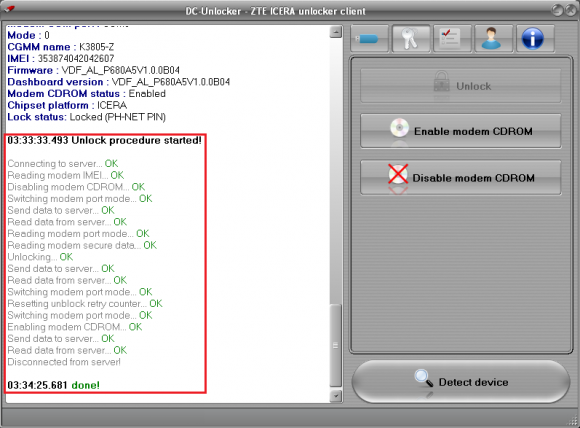Click the IMEI number 353874042042607
The width and height of the screenshot is (580, 428).
76,58
